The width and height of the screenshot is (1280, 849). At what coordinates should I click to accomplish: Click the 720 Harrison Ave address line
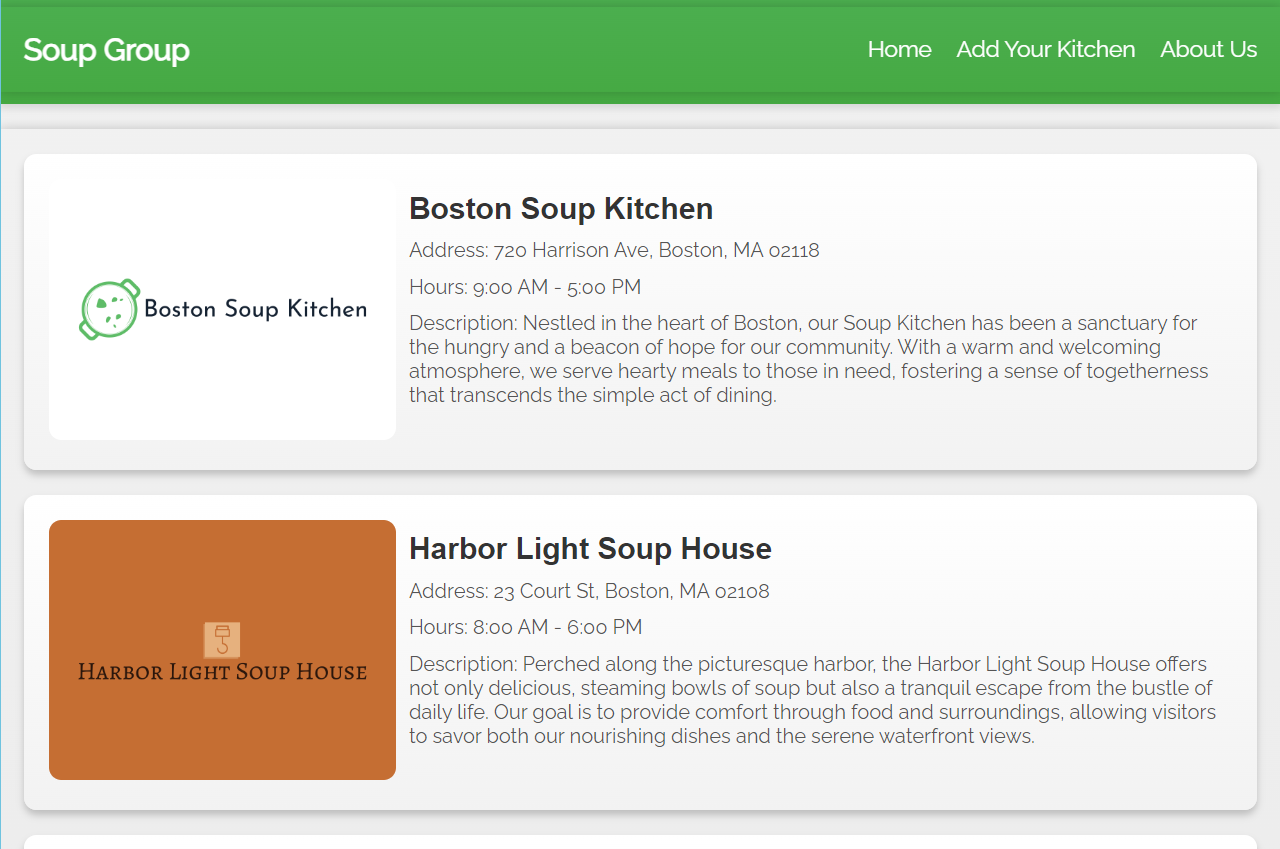coord(614,250)
